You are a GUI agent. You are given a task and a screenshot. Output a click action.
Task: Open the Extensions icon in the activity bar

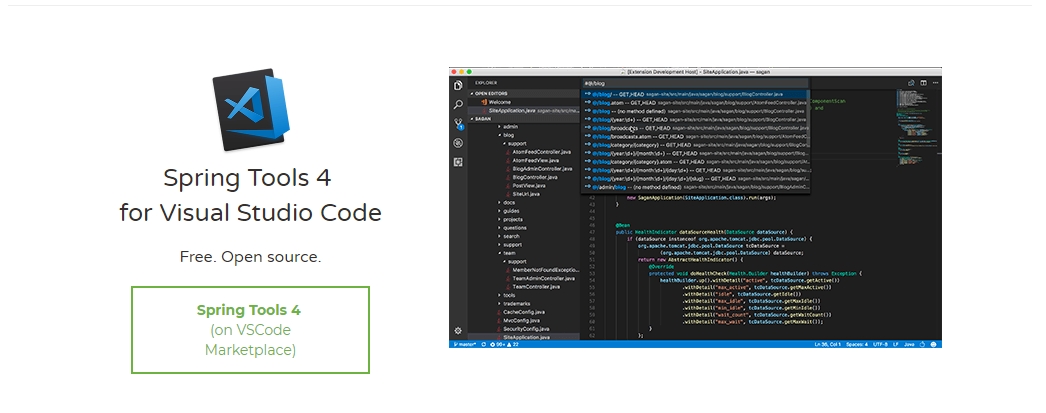458,162
